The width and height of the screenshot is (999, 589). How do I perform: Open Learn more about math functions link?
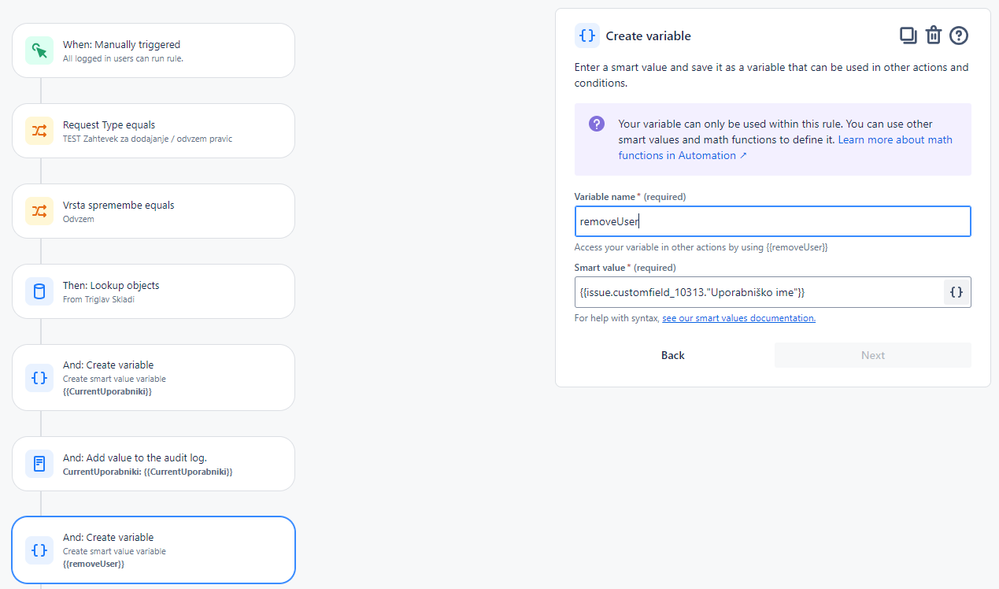894,140
